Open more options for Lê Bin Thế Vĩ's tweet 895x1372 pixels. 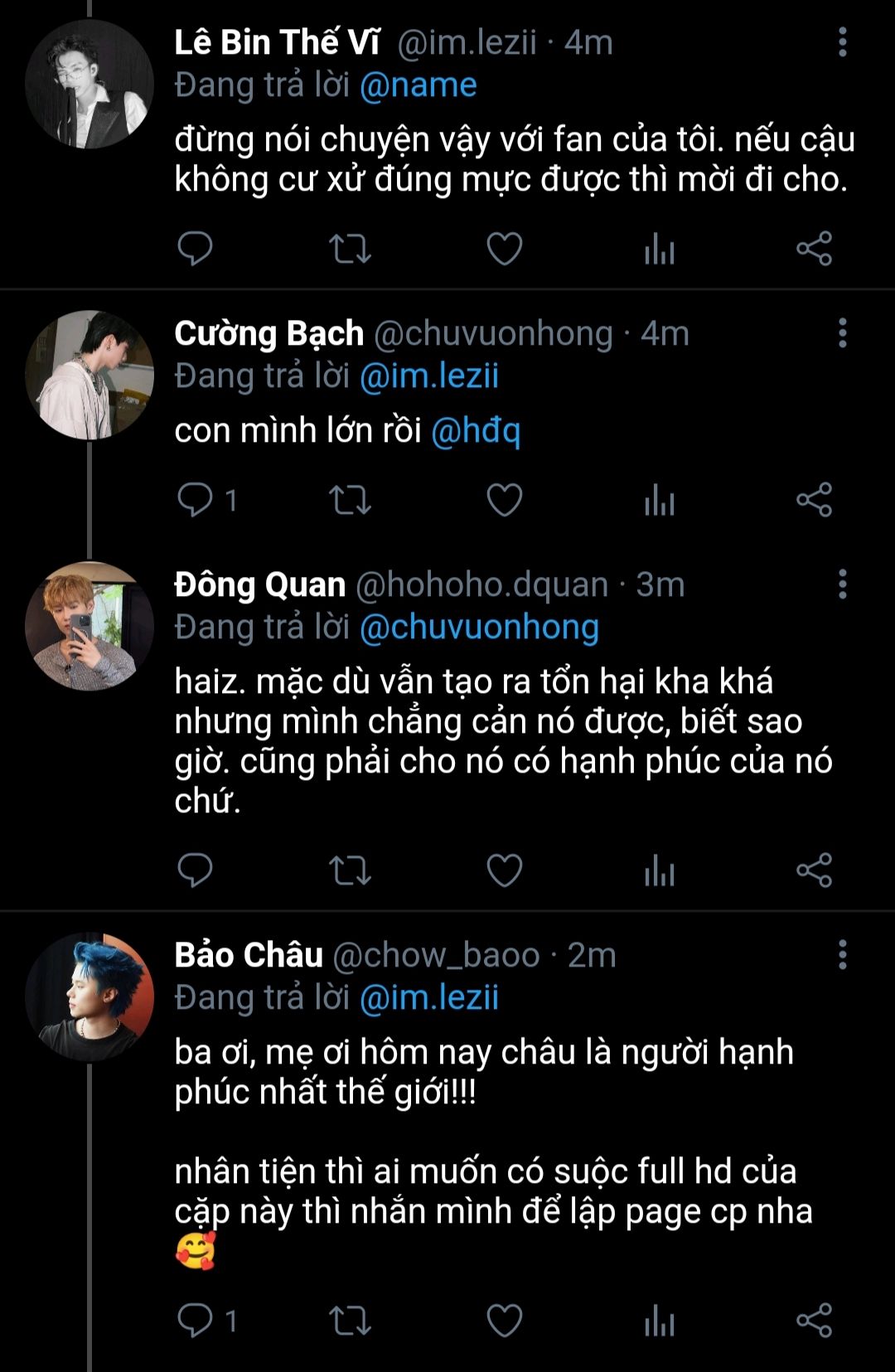pos(843,42)
